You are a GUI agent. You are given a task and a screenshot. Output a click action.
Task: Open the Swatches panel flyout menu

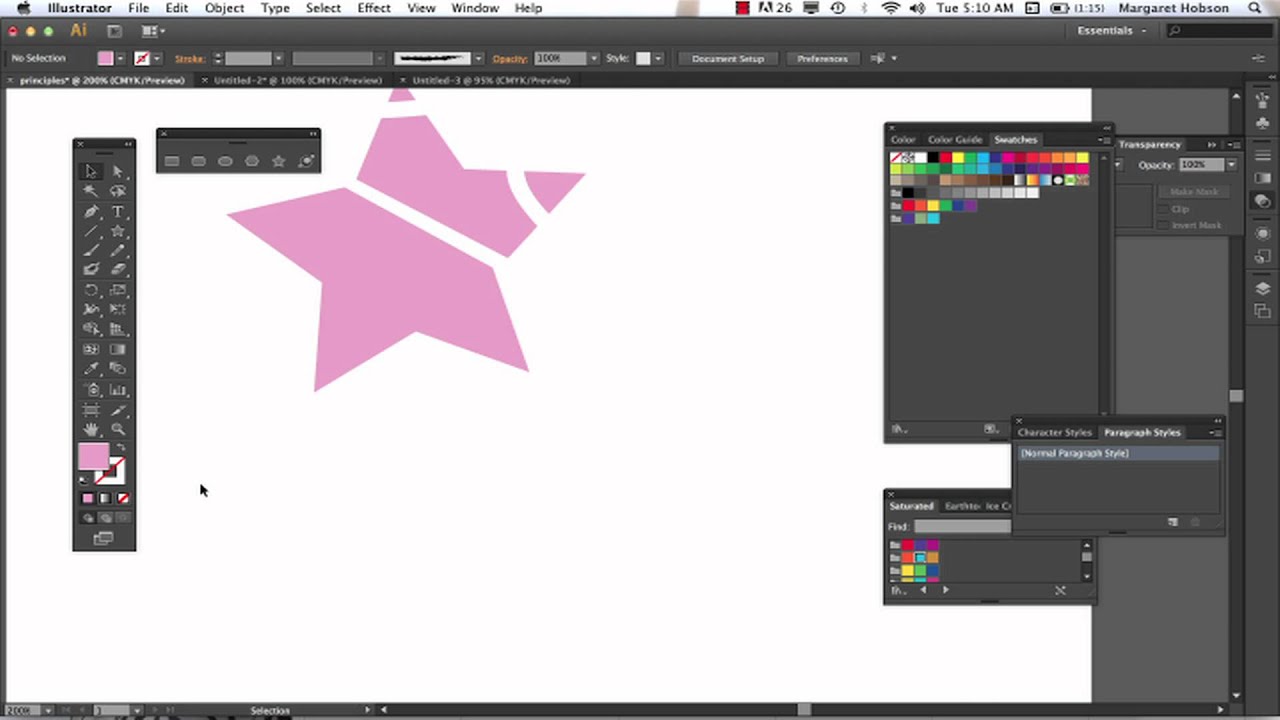pos(1102,140)
